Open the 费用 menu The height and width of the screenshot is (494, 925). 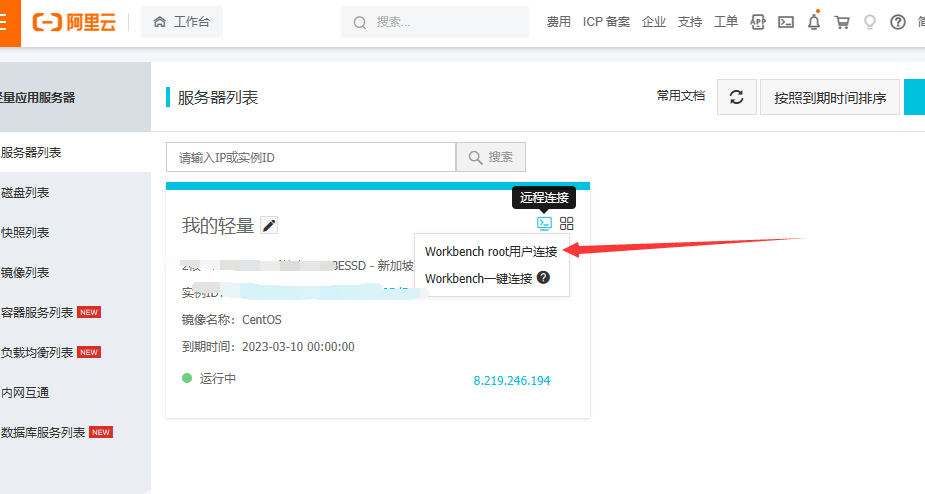tap(558, 22)
